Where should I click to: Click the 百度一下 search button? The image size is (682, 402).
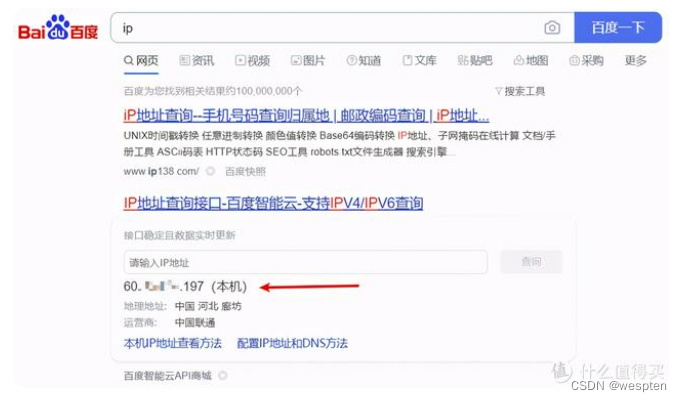[x=618, y=27]
